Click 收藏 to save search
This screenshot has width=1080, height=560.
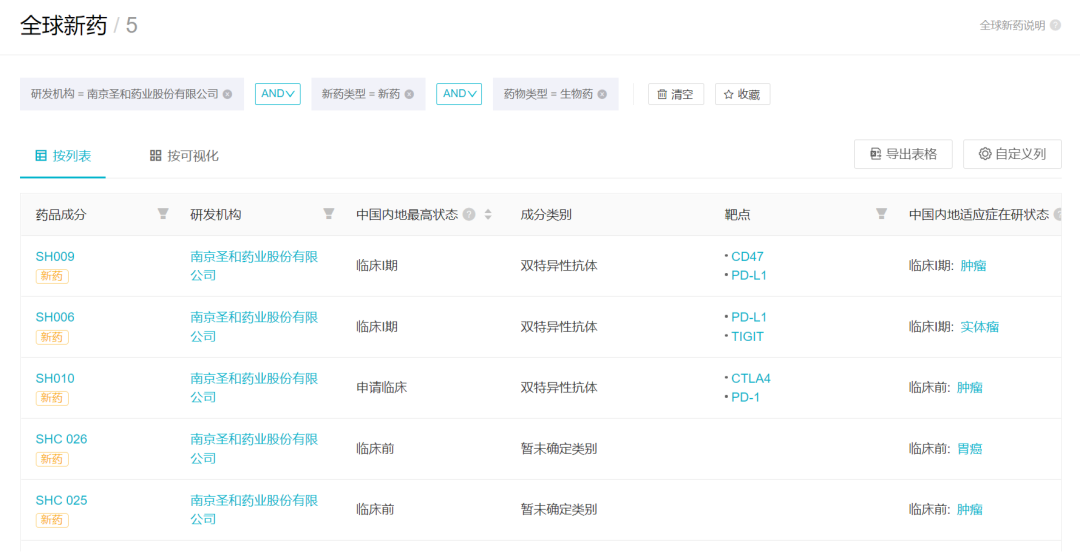click(x=742, y=94)
